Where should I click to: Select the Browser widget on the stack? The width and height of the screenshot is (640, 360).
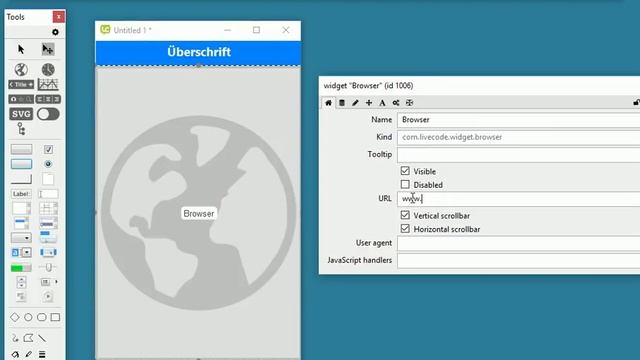pyautogui.click(x=198, y=213)
